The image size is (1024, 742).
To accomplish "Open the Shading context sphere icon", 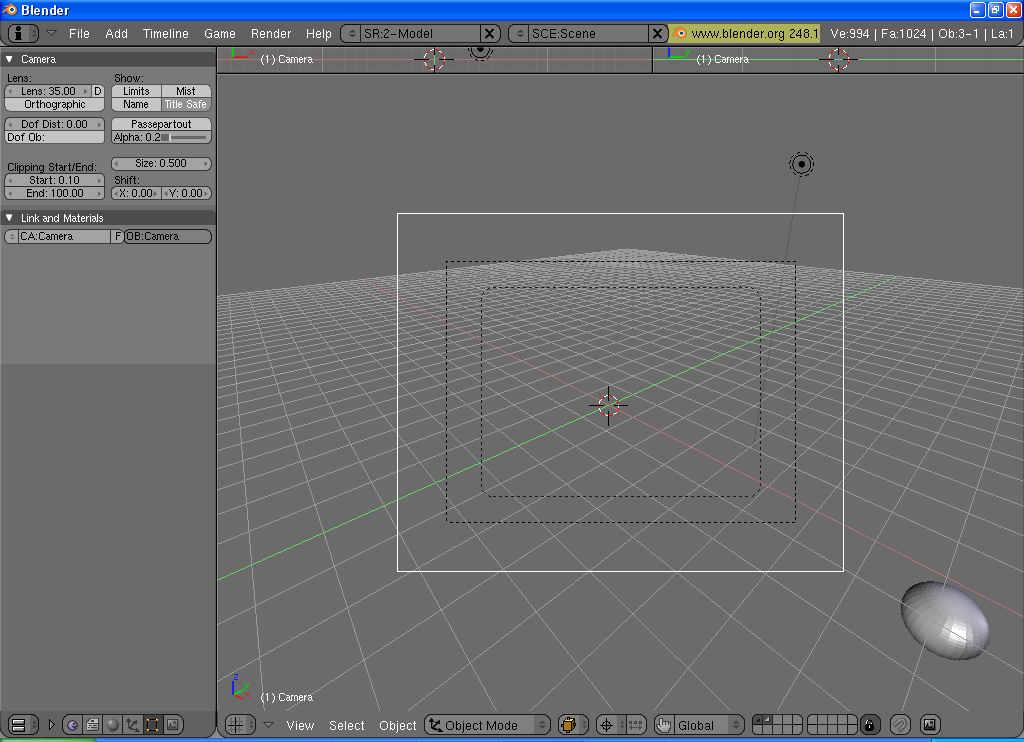I will click(112, 724).
